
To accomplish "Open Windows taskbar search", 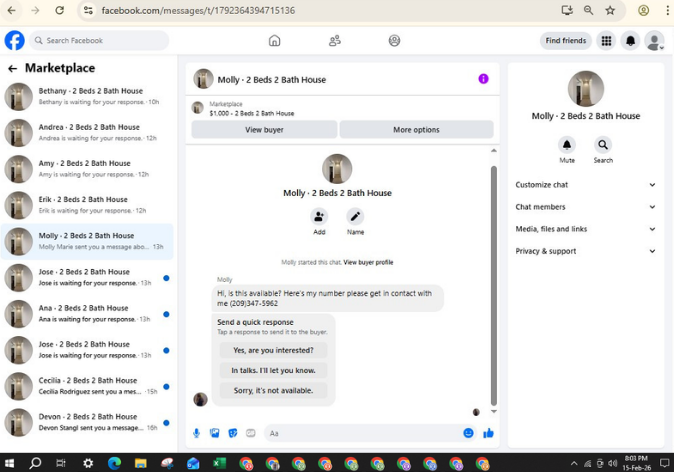I will 35,463.
